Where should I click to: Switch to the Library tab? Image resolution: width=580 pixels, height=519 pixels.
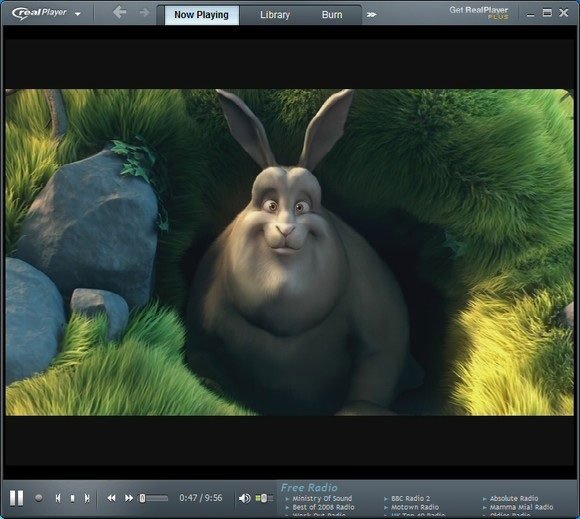click(275, 15)
